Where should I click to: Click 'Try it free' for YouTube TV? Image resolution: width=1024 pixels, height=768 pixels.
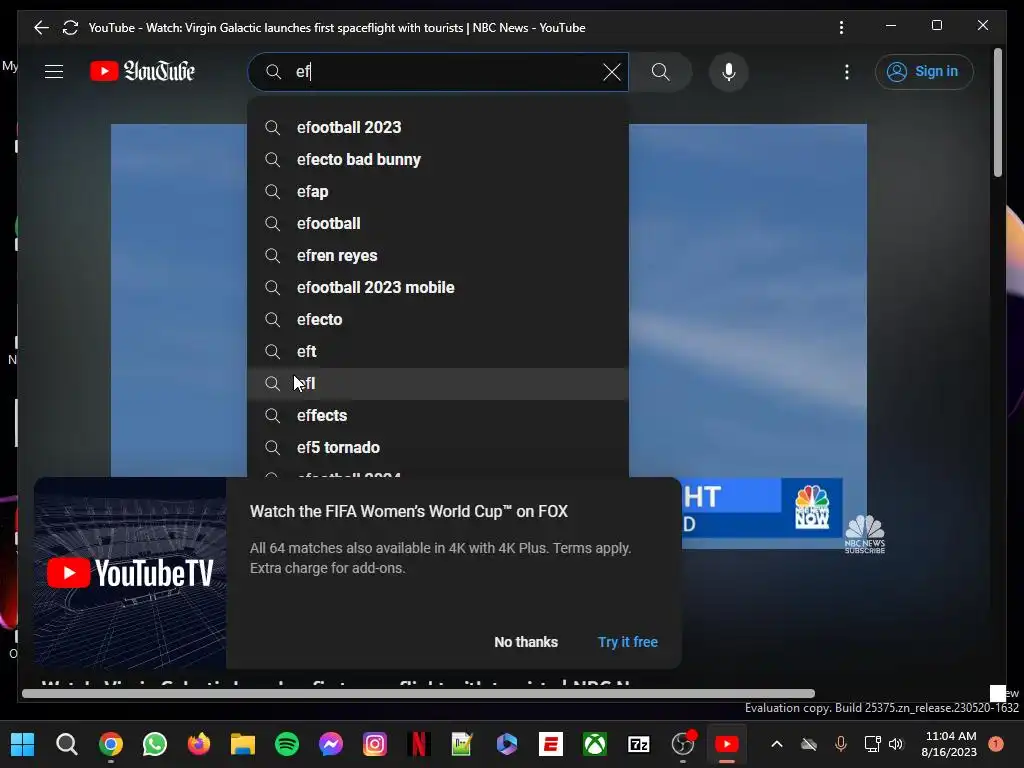[x=628, y=642]
